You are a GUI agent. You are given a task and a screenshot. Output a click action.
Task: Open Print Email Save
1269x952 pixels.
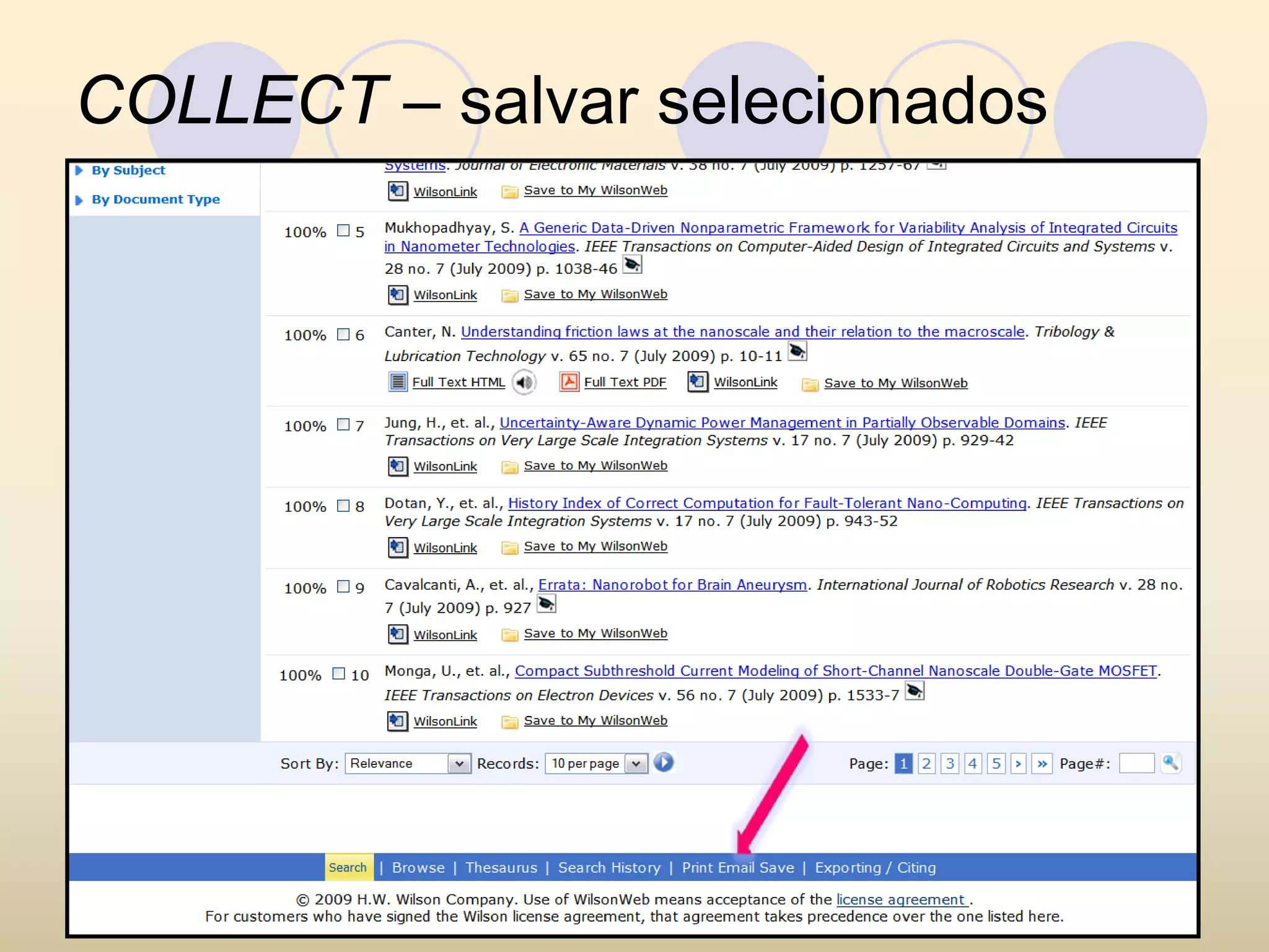tap(738, 868)
